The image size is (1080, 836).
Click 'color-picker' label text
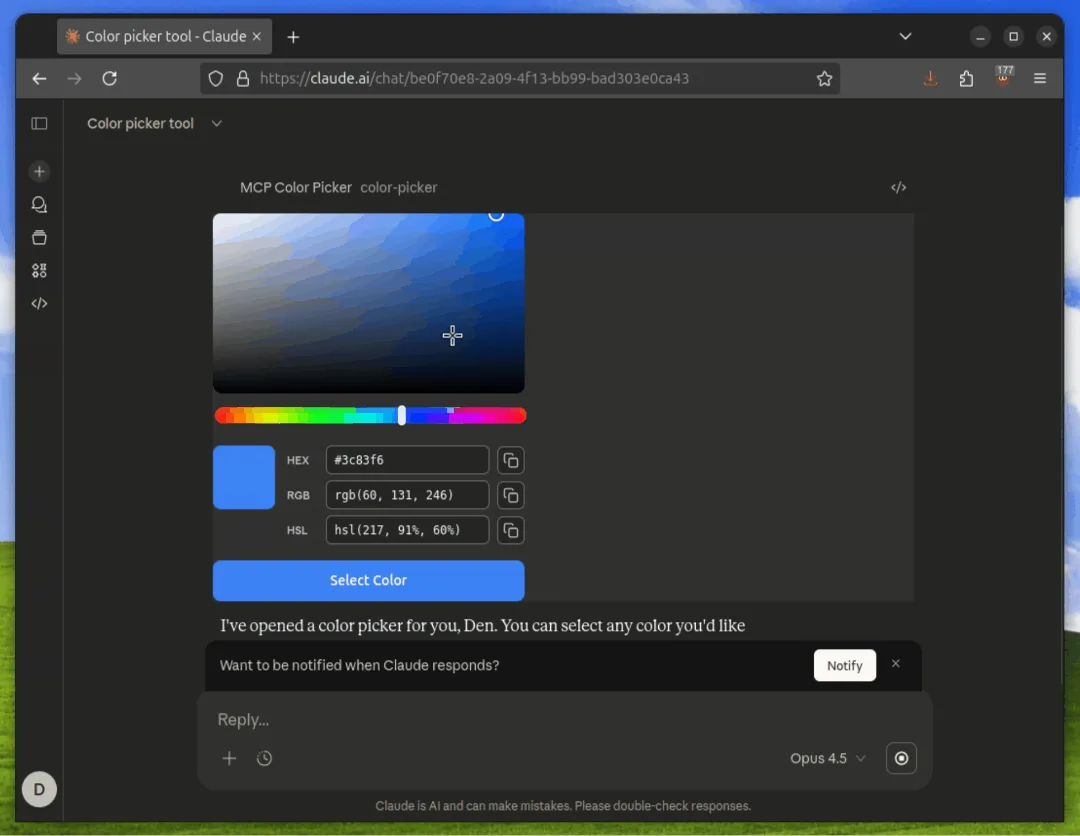(398, 187)
